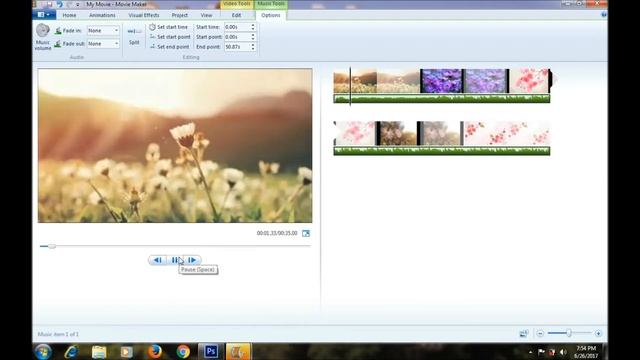The image size is (640, 360).
Task: Open Windows Media Player from taskbar
Action: 127,351
